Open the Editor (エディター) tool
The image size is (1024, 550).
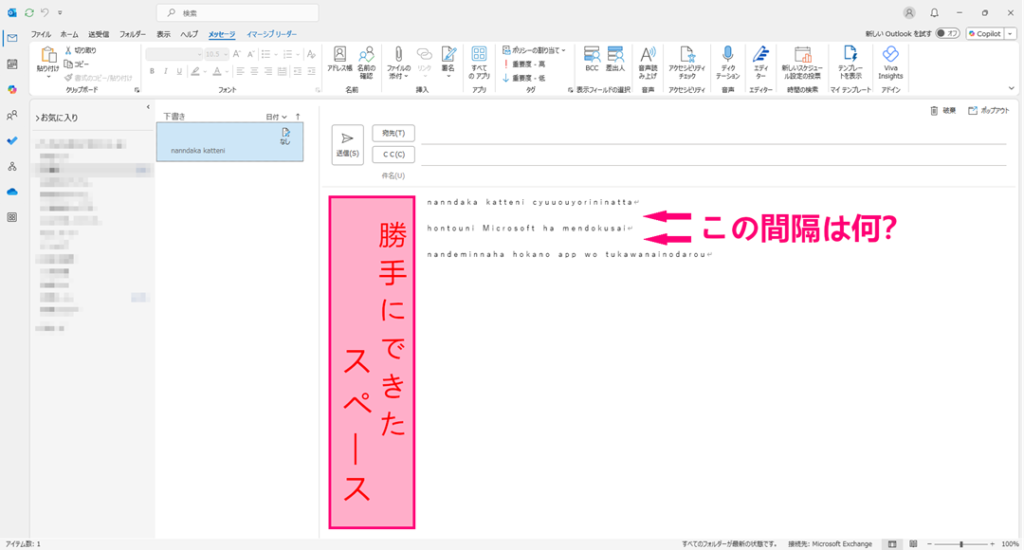[760, 60]
